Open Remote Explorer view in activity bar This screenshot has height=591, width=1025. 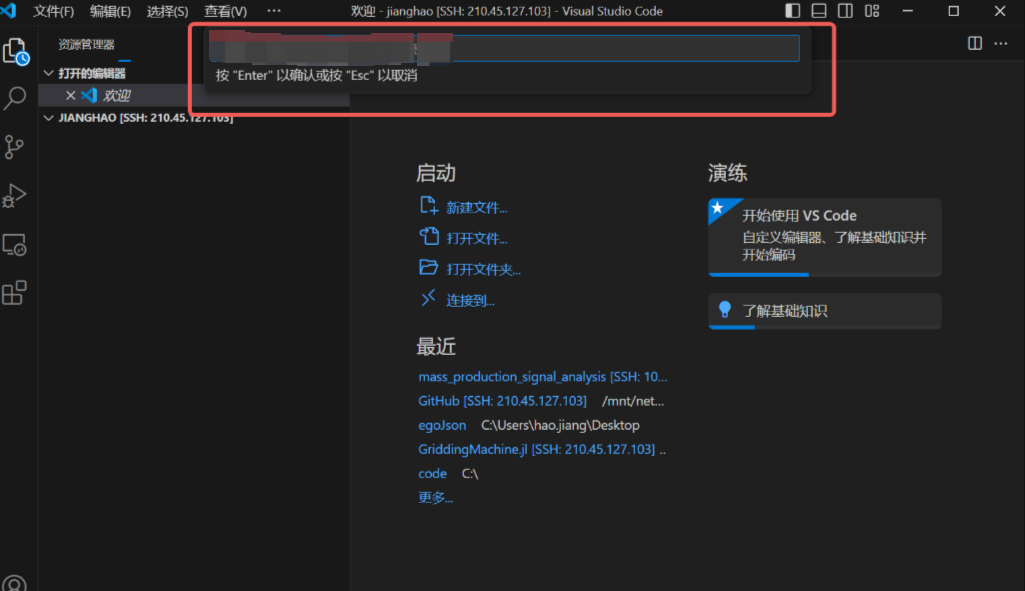14,245
